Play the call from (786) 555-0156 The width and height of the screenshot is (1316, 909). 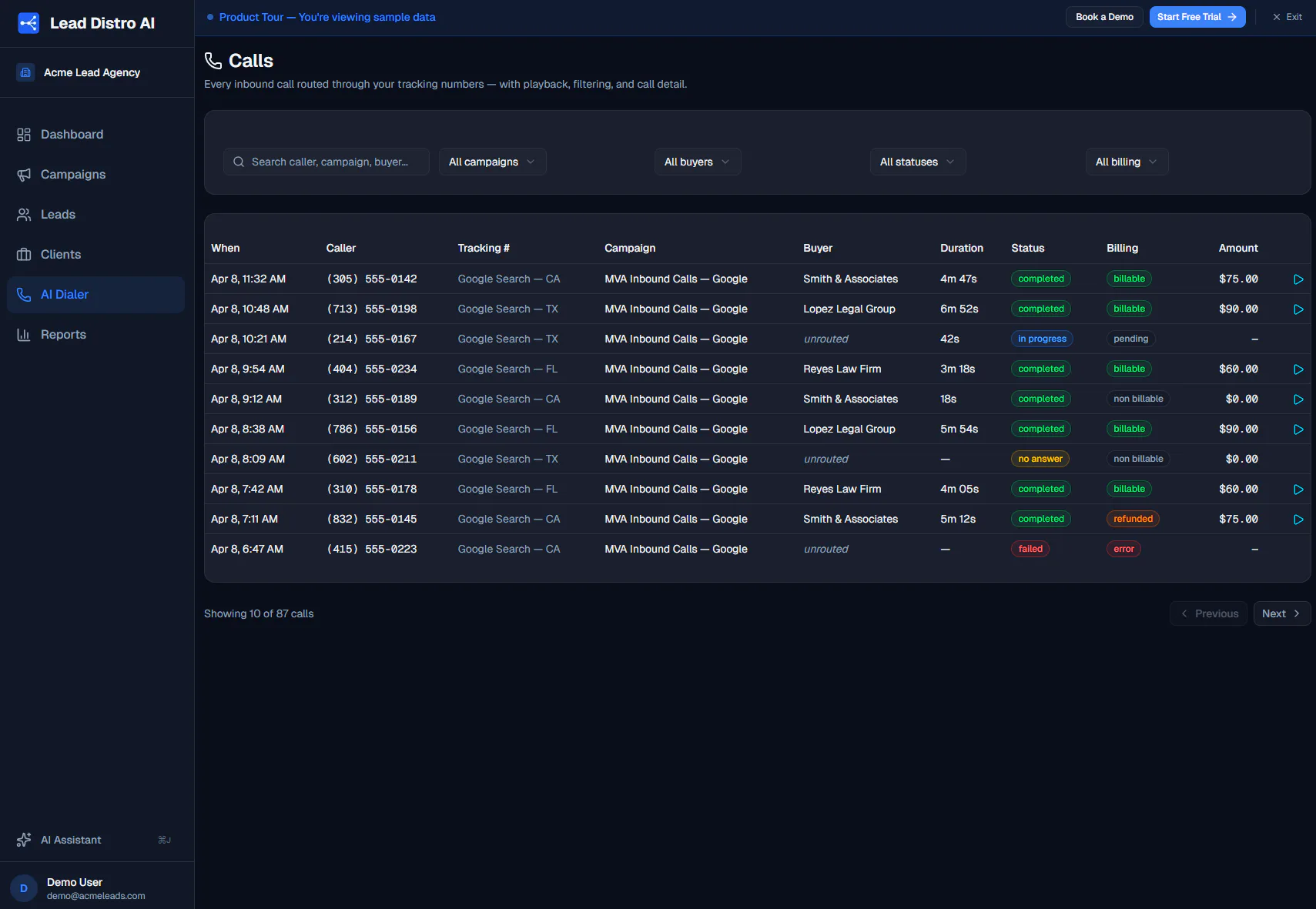pyautogui.click(x=1298, y=429)
